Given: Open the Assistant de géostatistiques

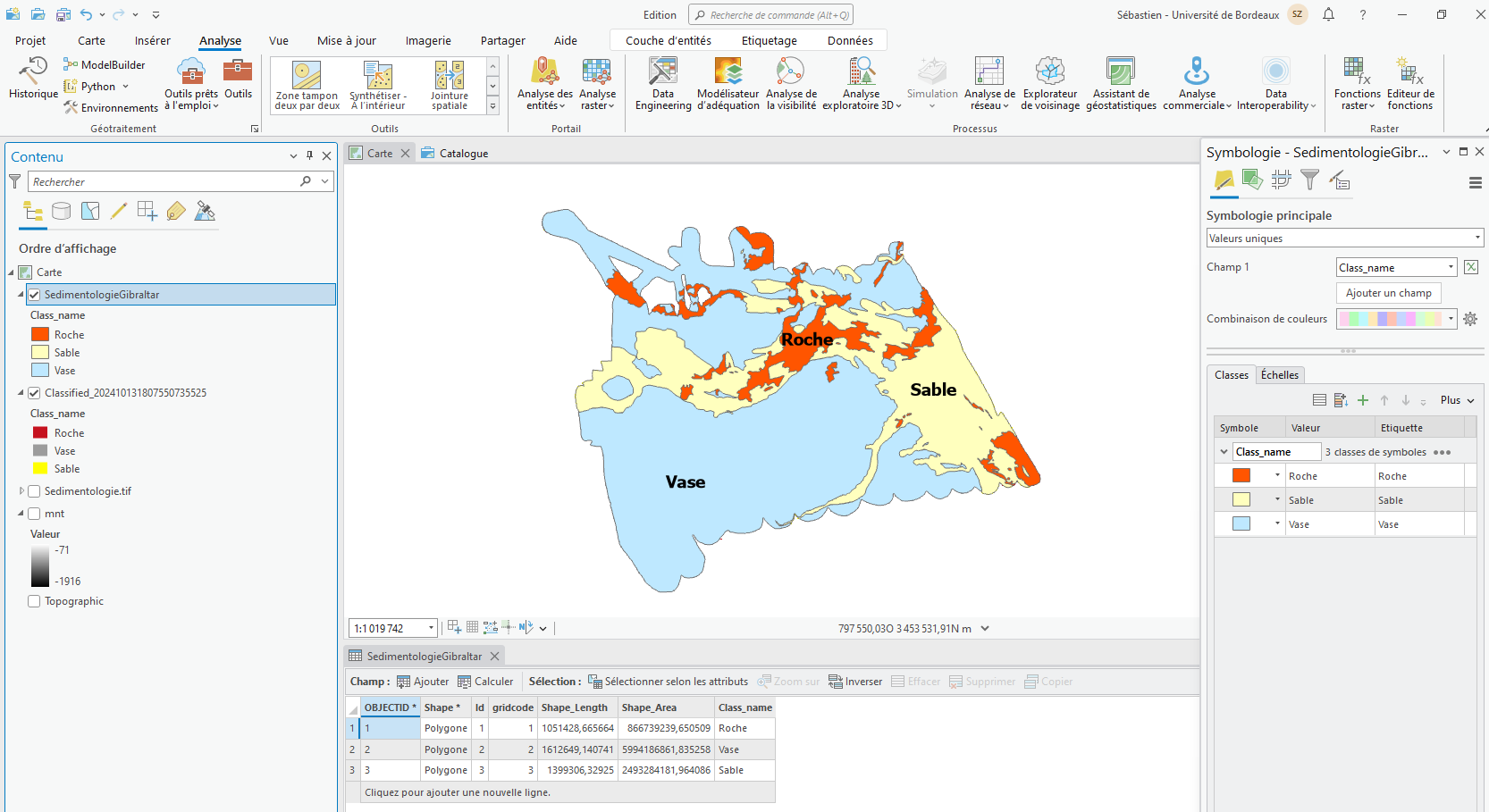Looking at the screenshot, I should coord(1121,84).
